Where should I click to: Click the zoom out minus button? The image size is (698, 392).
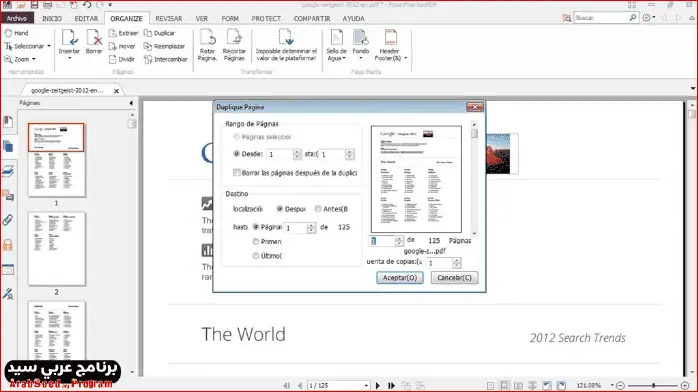click(x=621, y=386)
